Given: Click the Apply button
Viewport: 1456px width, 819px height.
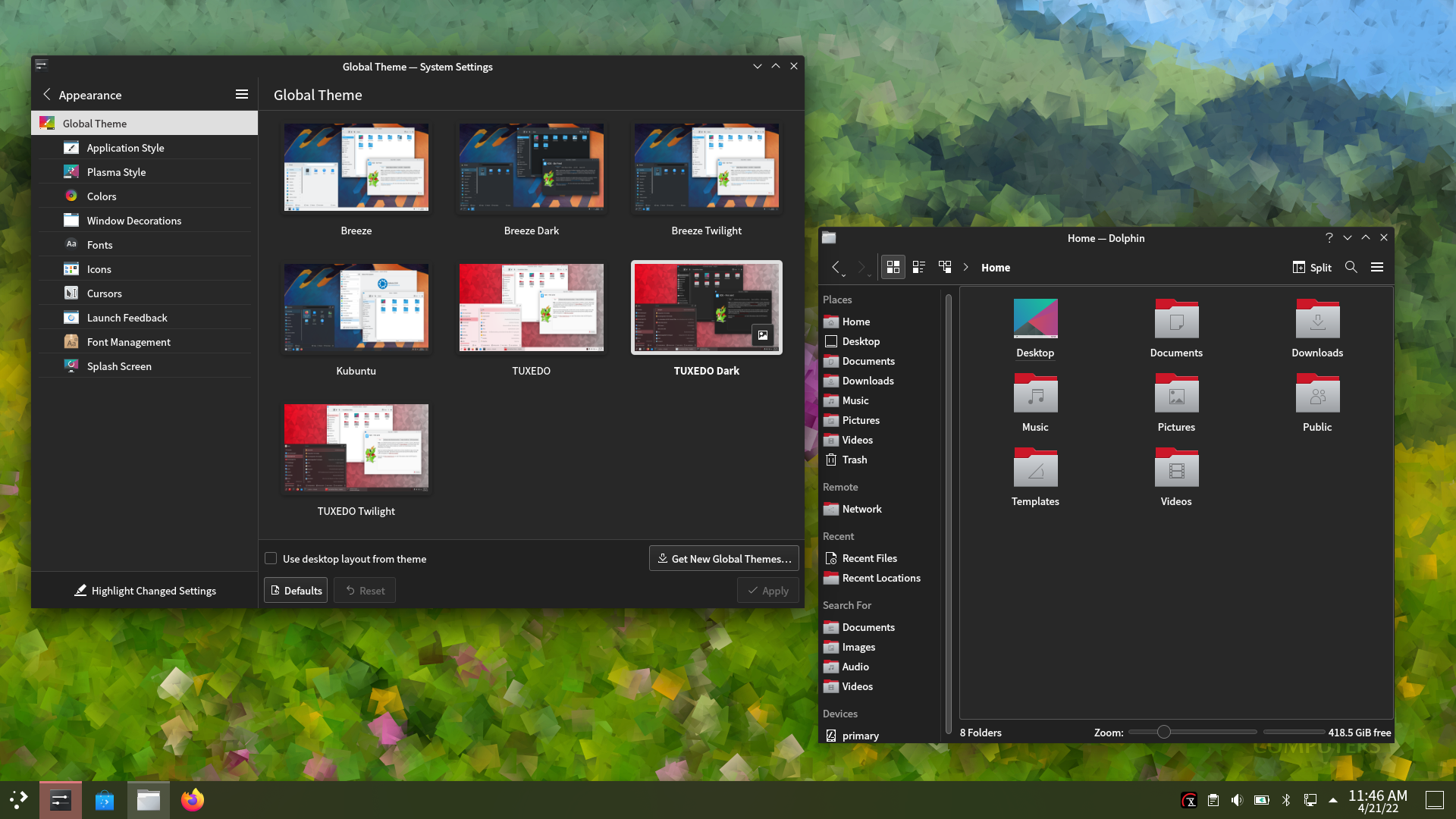Looking at the screenshot, I should (x=768, y=590).
